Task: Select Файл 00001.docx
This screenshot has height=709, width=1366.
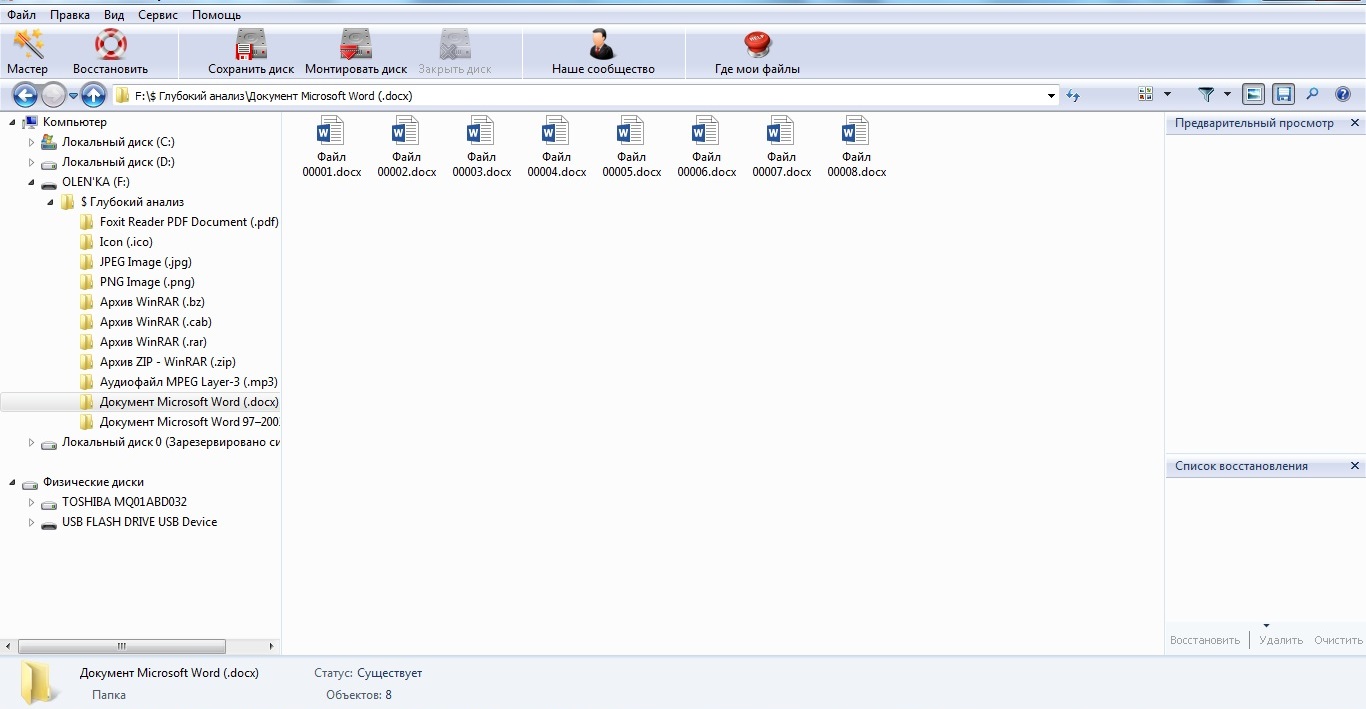Action: (332, 147)
